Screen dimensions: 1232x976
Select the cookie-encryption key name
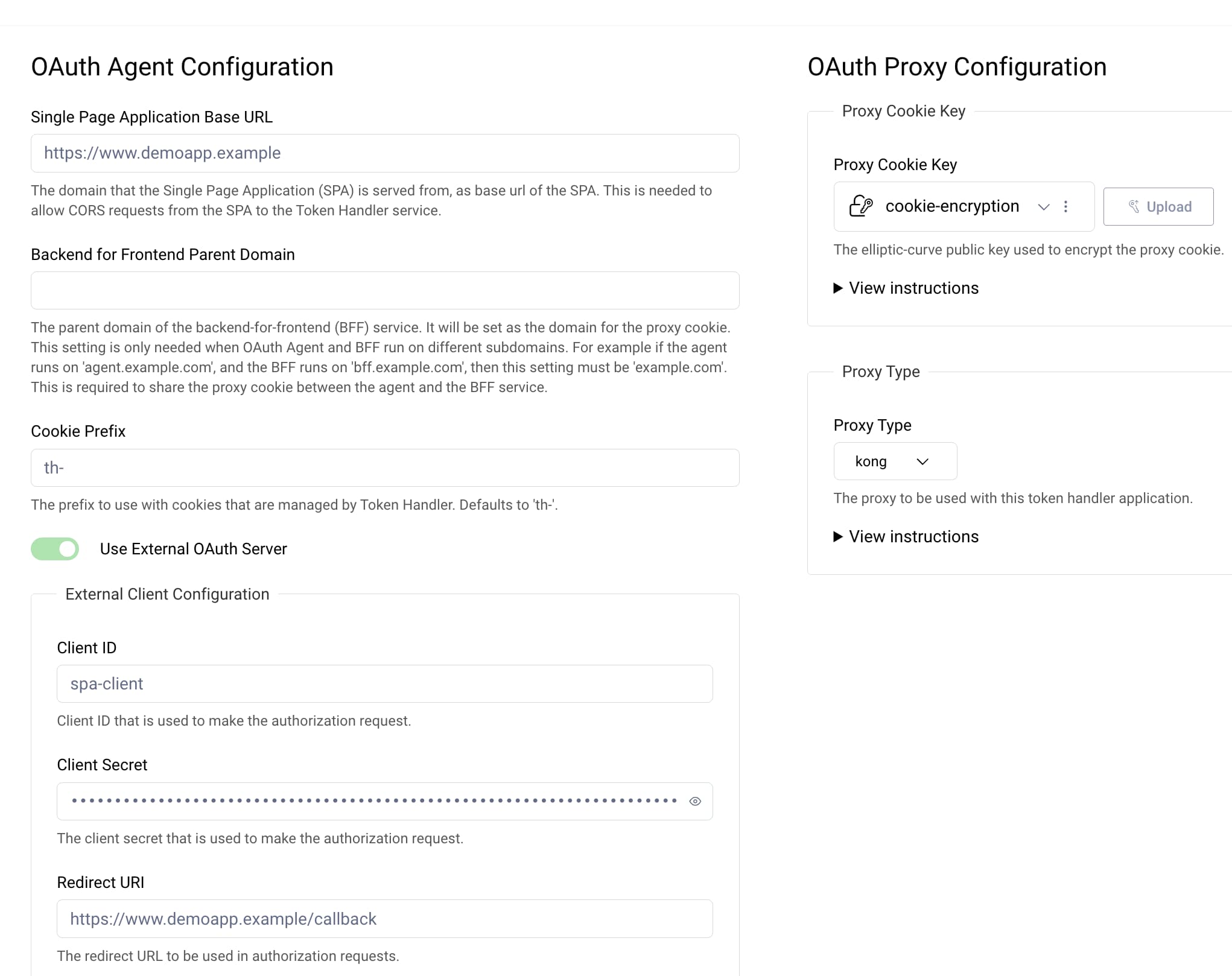[x=952, y=206]
